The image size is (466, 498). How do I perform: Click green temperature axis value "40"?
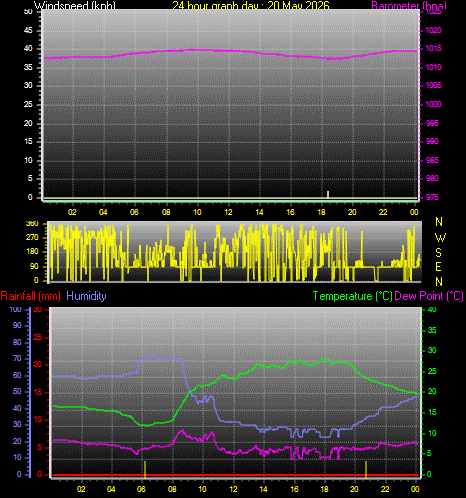432,309
